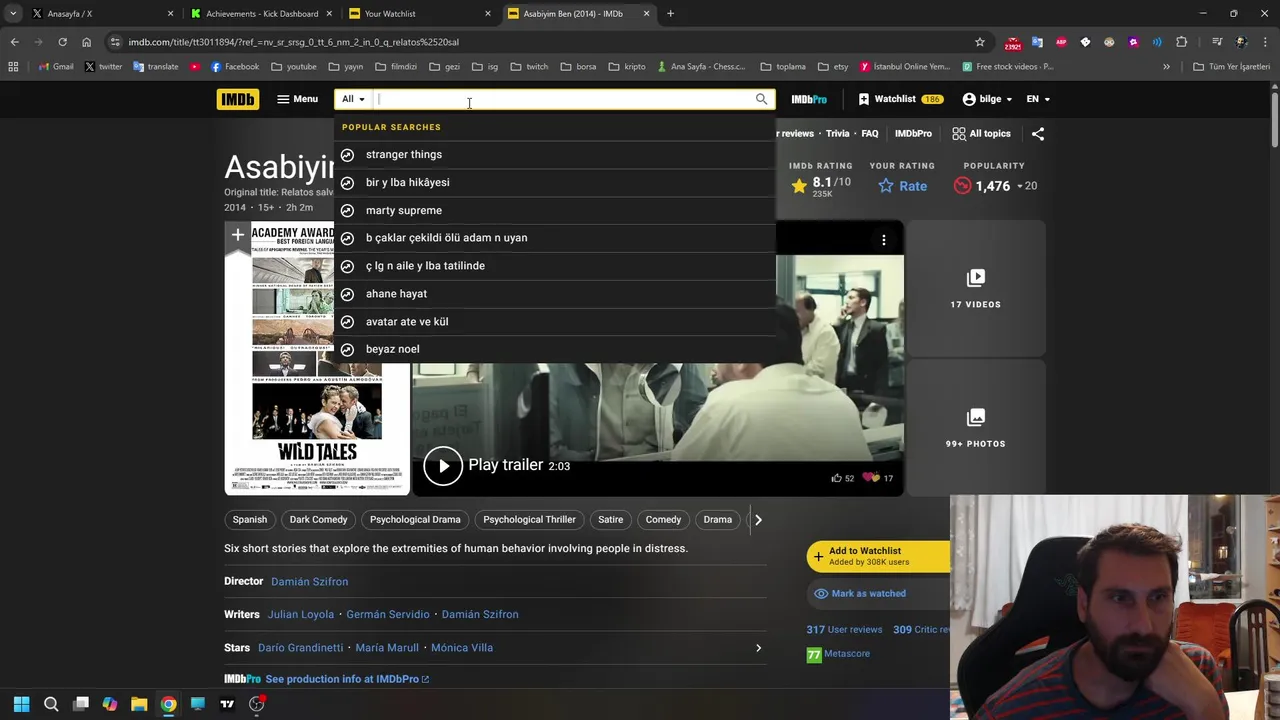Image resolution: width=1280 pixels, height=720 pixels.
Task: Open Watchlist from the IMDb header
Action: tap(900, 99)
